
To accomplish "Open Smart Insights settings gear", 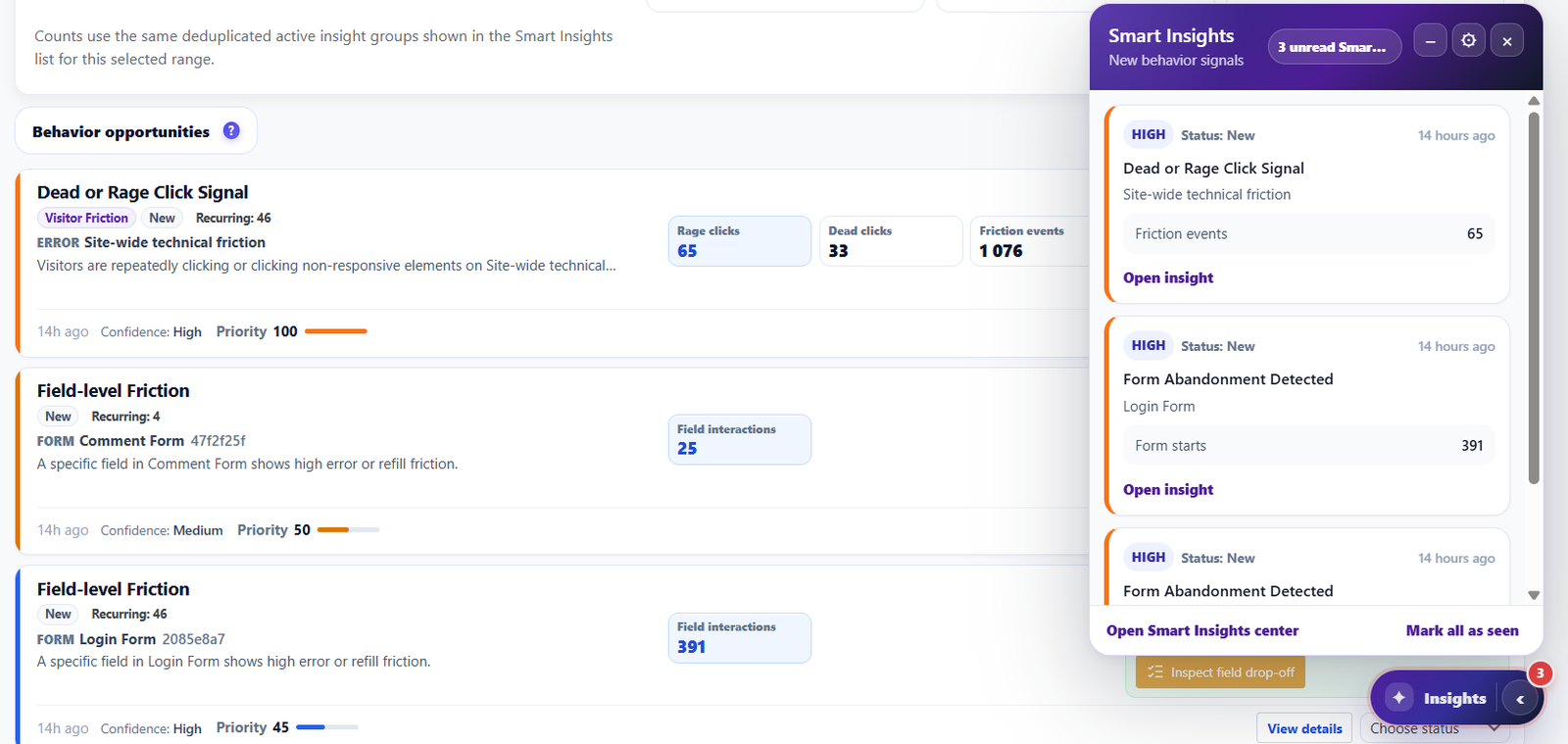I will coord(1468,40).
